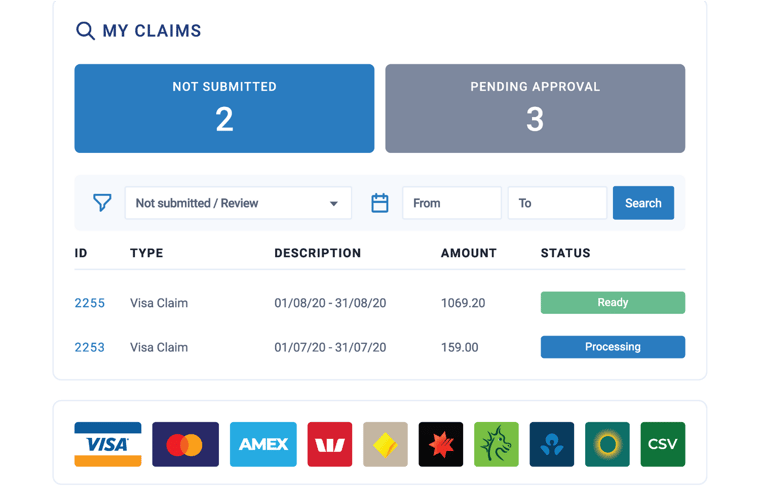Select the red star NAB logo
The height and width of the screenshot is (488, 760).
441,444
